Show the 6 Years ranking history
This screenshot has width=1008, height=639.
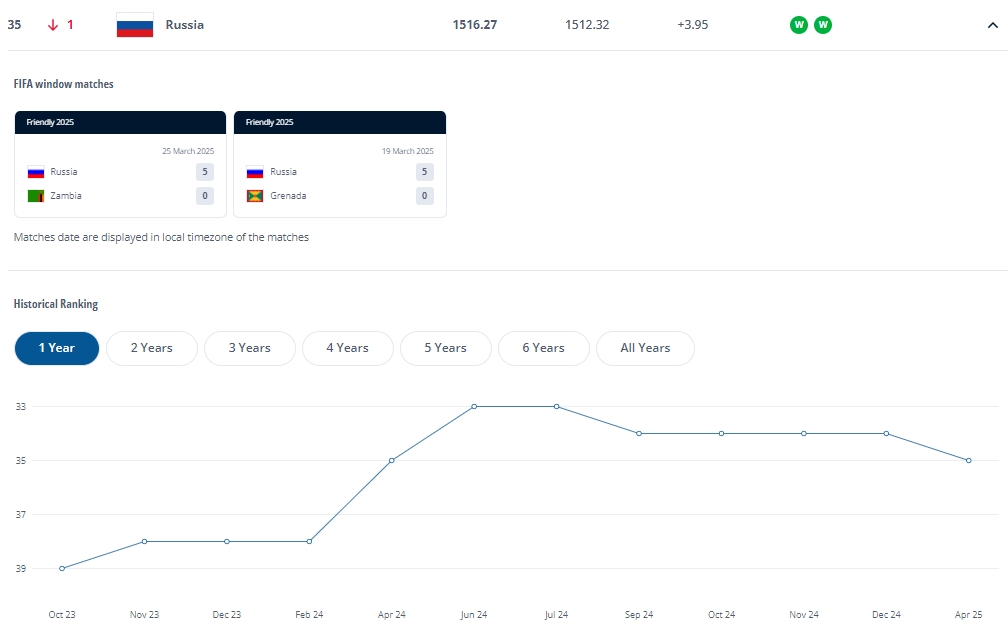(543, 348)
